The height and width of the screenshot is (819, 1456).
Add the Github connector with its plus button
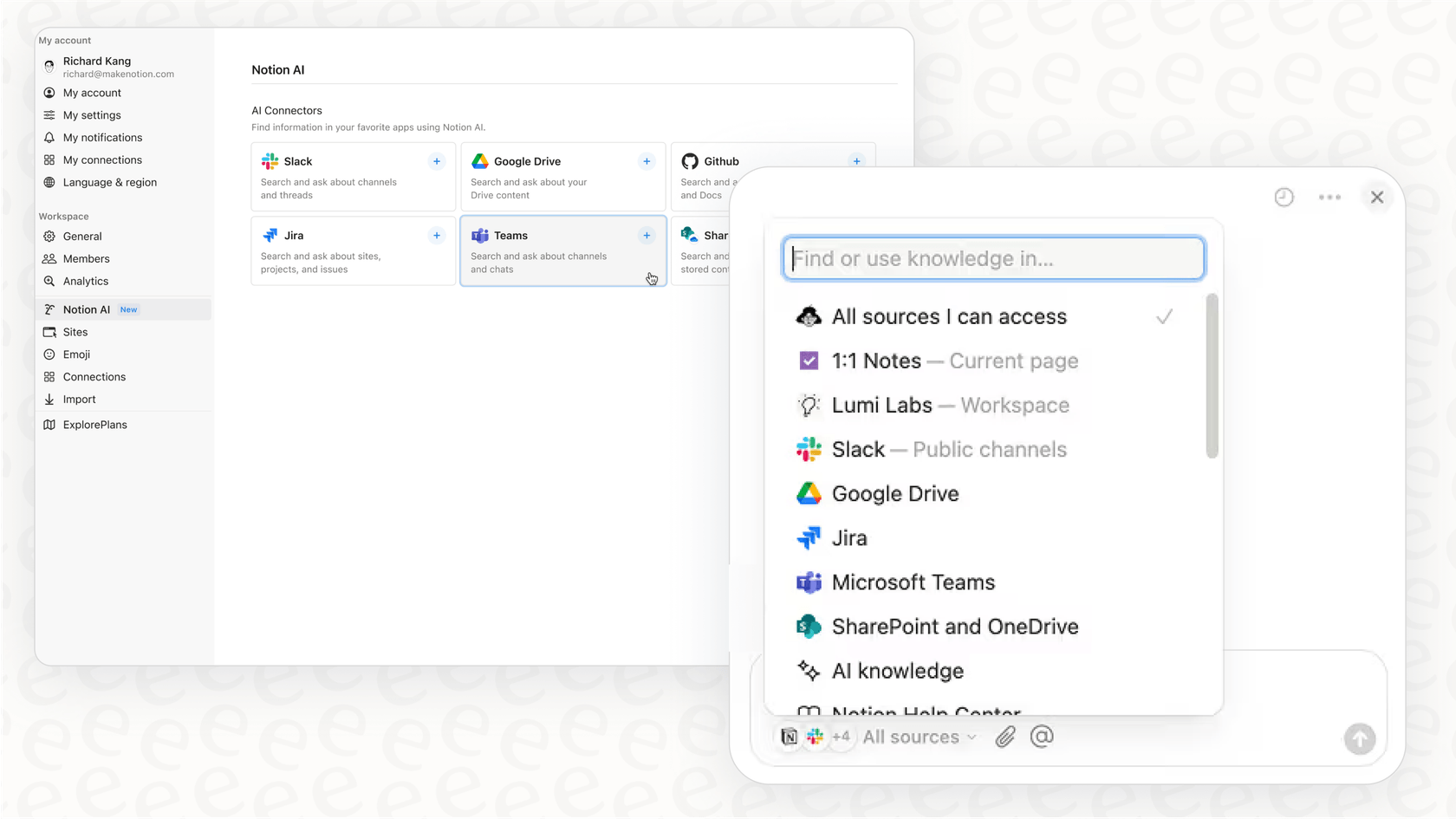pos(856,161)
